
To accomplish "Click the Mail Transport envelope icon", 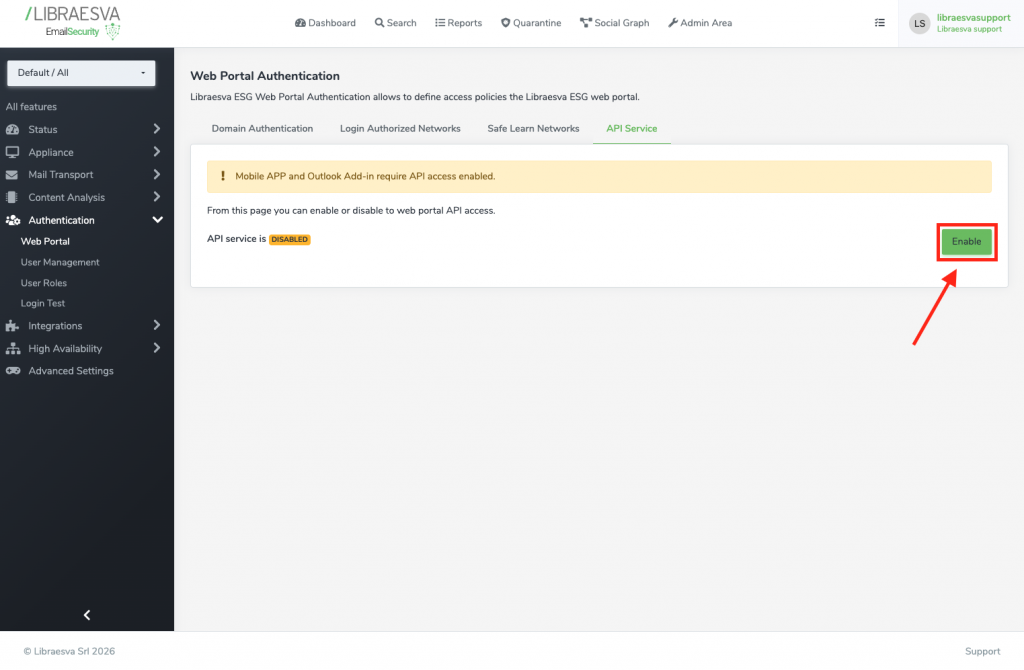I will [x=12, y=175].
